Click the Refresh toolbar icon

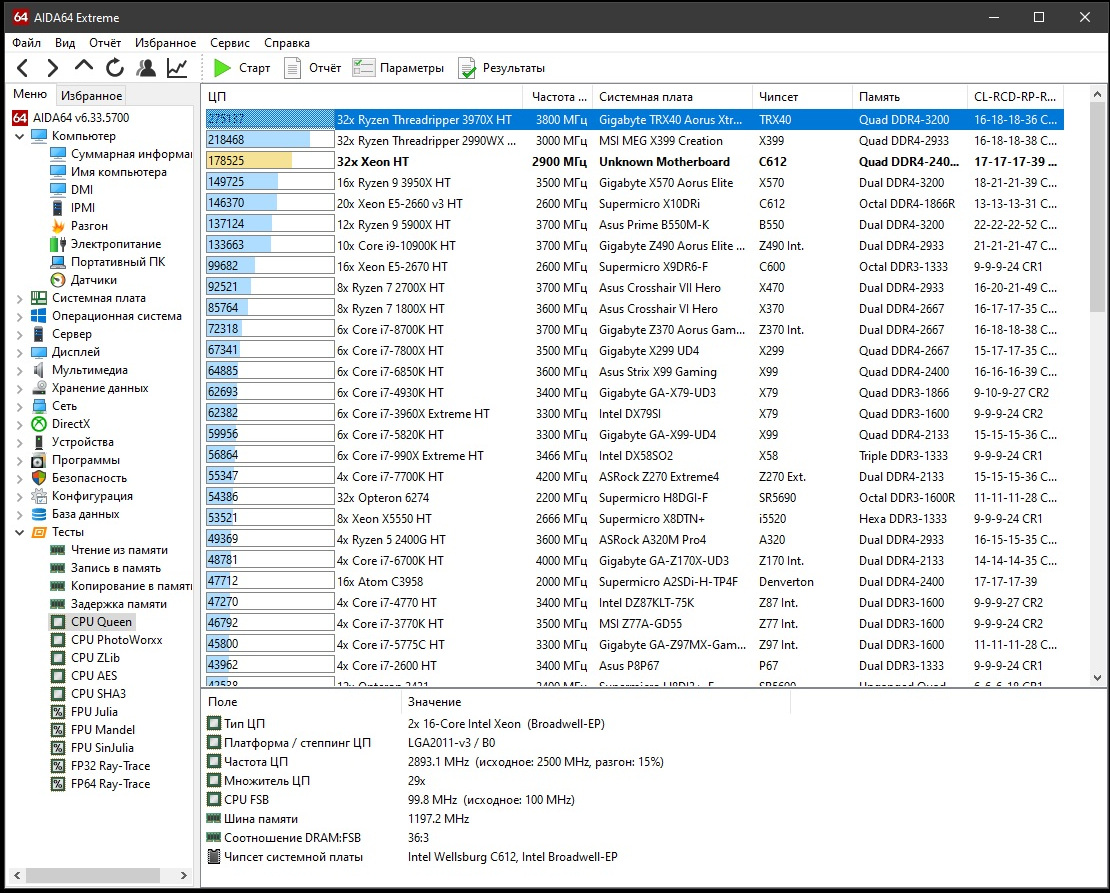pos(115,68)
